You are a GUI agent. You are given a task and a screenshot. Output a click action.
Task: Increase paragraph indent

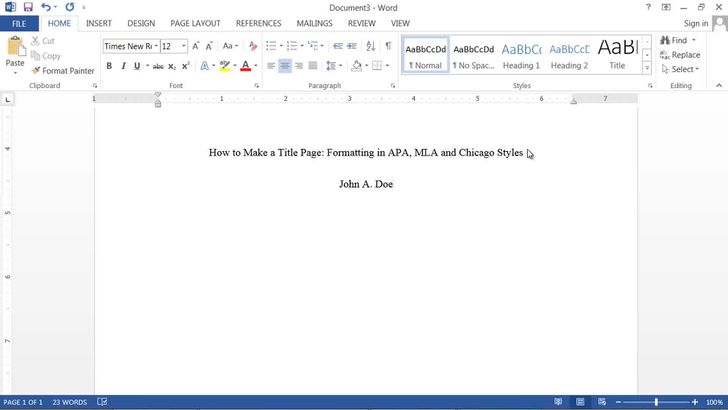(352, 46)
